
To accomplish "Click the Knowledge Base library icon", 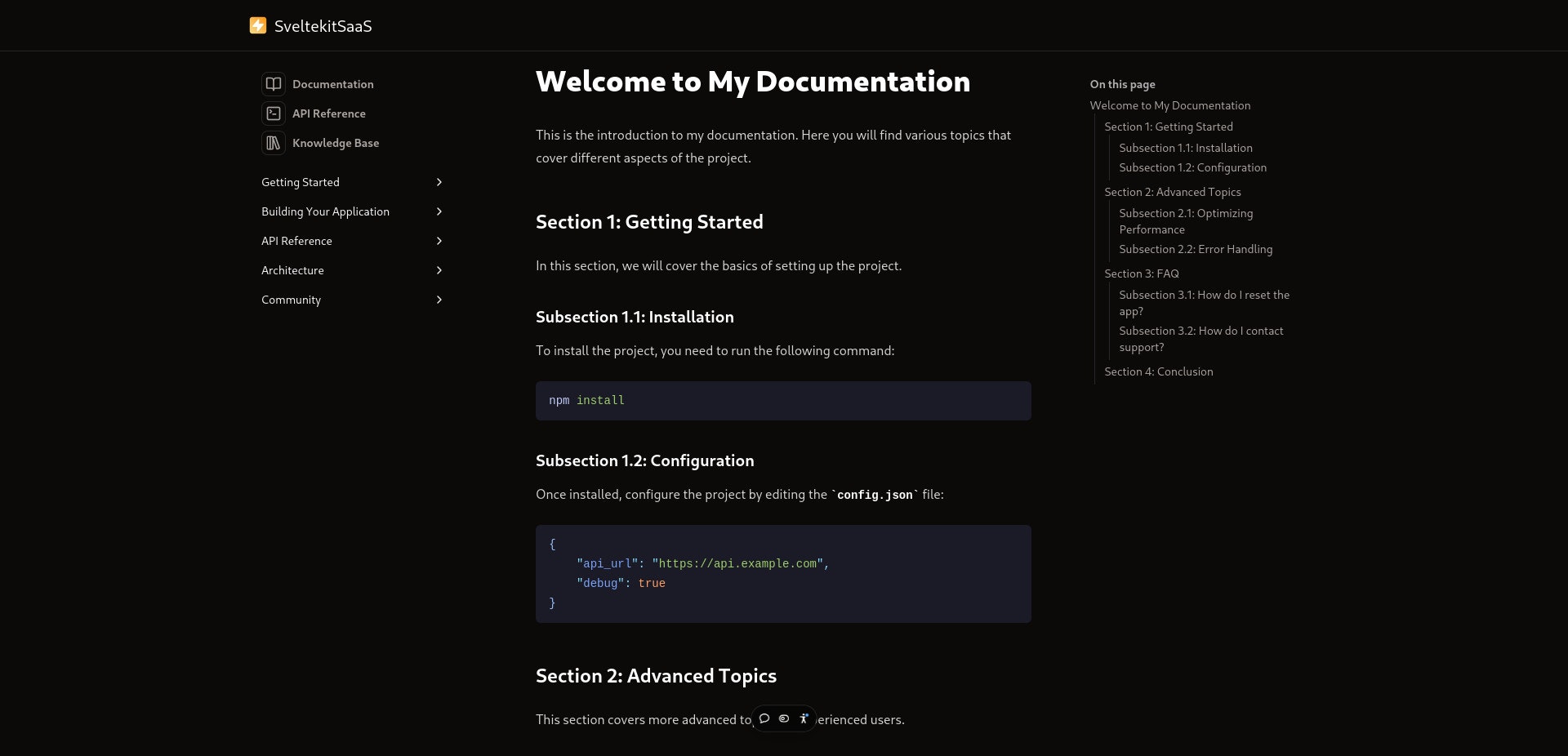I will click(274, 143).
